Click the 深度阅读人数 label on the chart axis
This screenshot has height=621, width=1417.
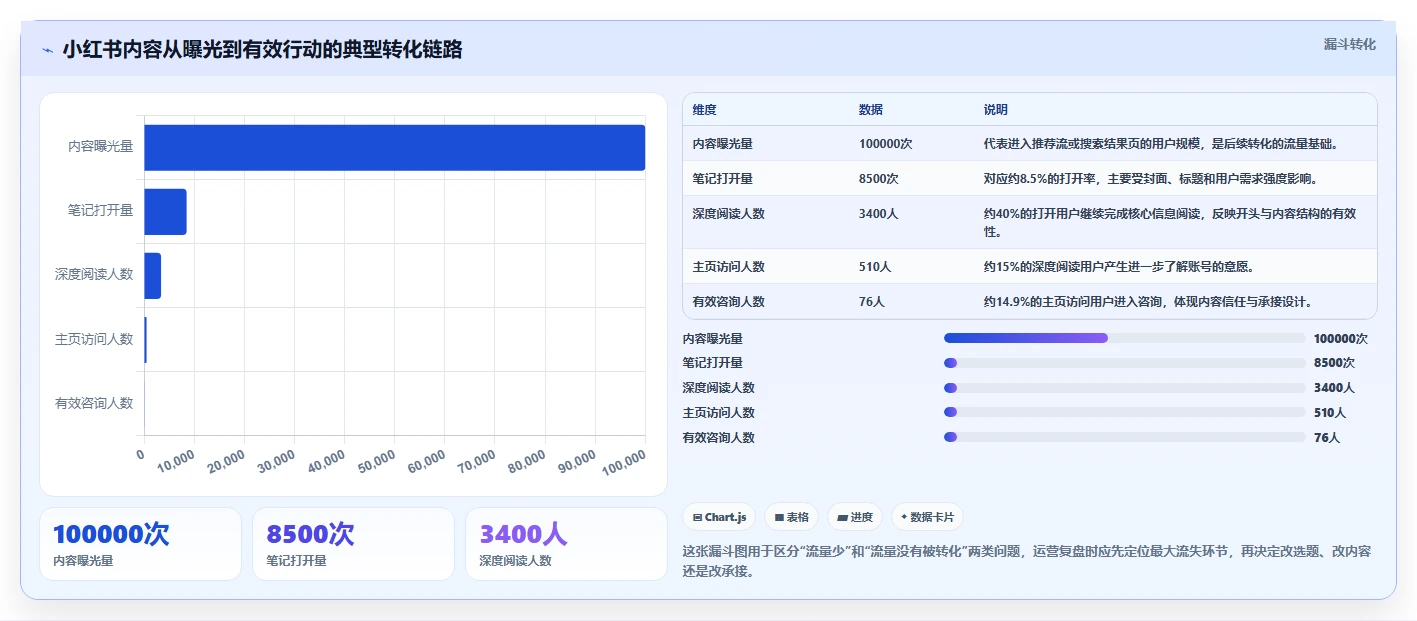(94, 275)
